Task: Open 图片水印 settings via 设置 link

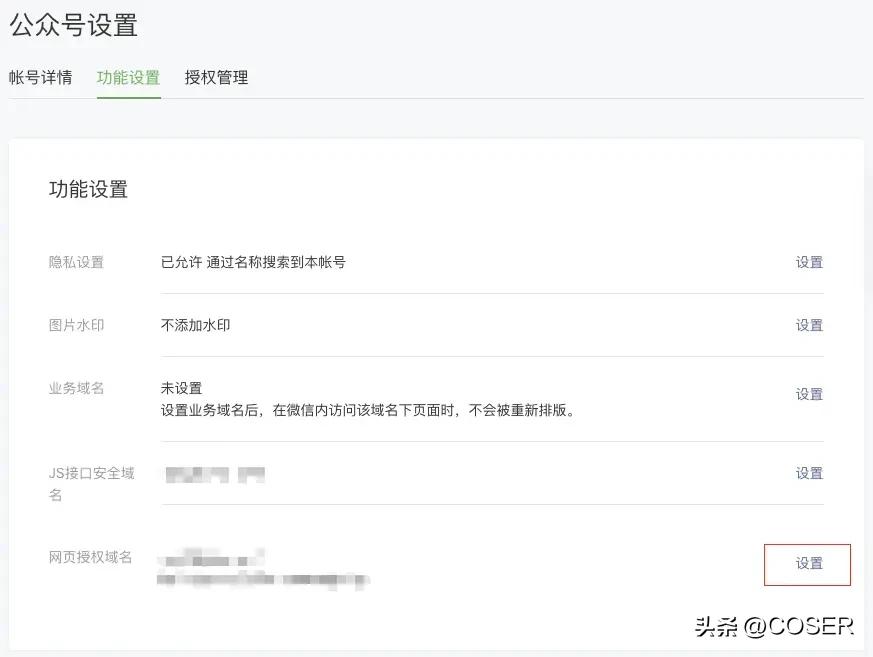Action: 809,325
